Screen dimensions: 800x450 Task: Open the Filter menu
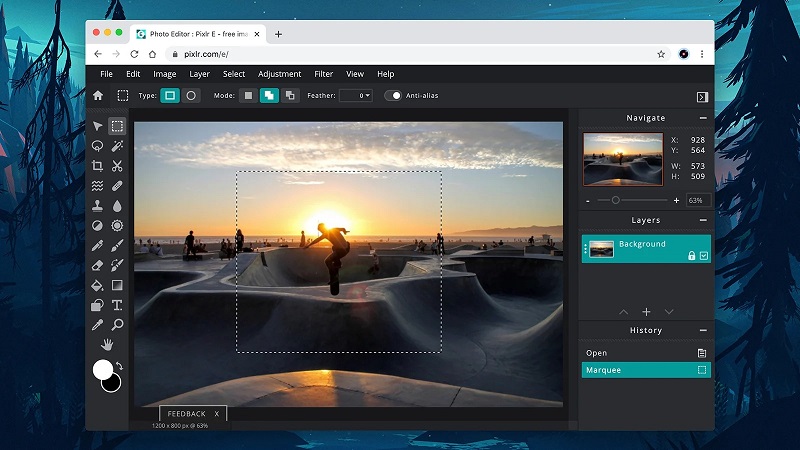click(323, 74)
